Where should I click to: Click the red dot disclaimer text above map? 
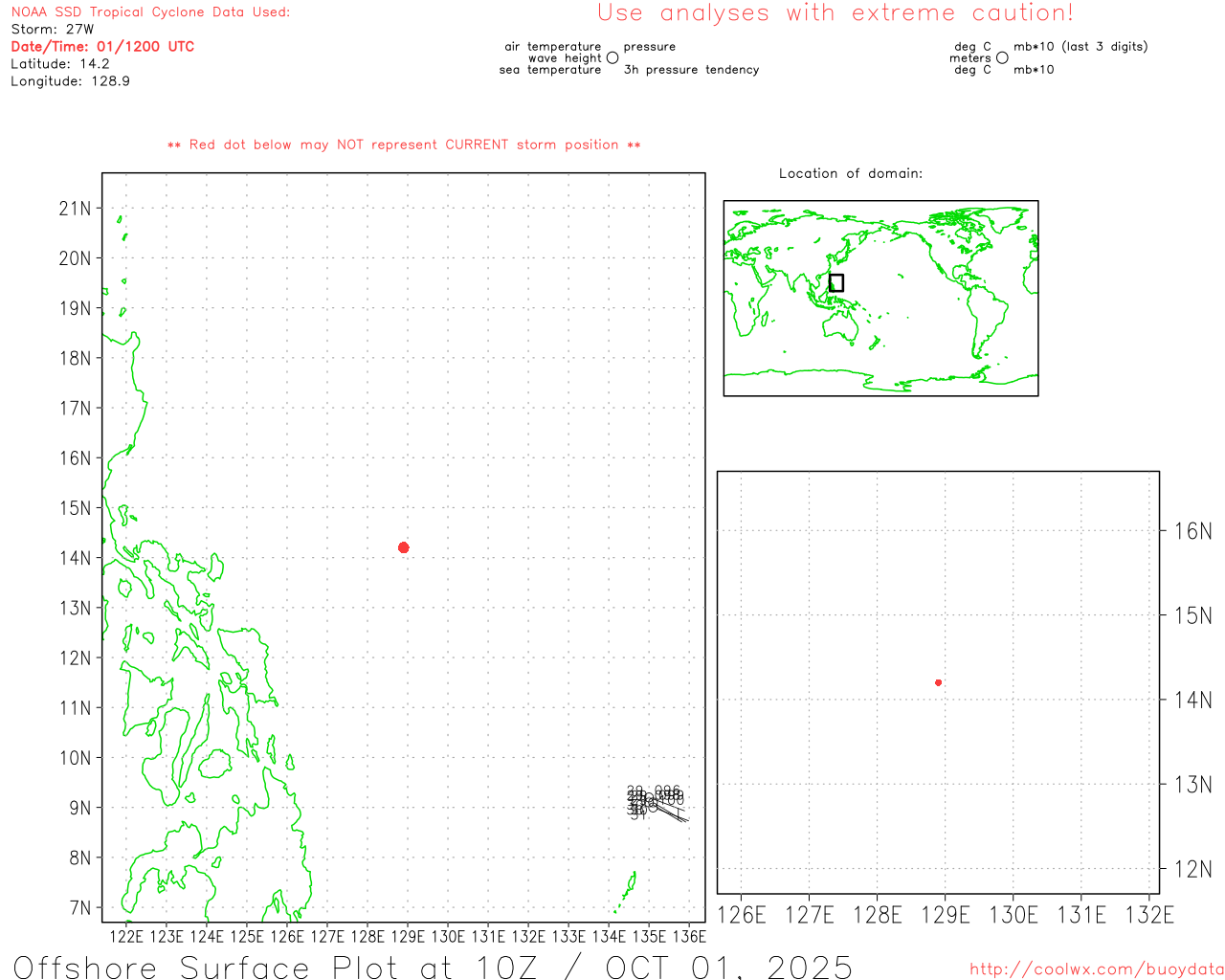pos(404,145)
